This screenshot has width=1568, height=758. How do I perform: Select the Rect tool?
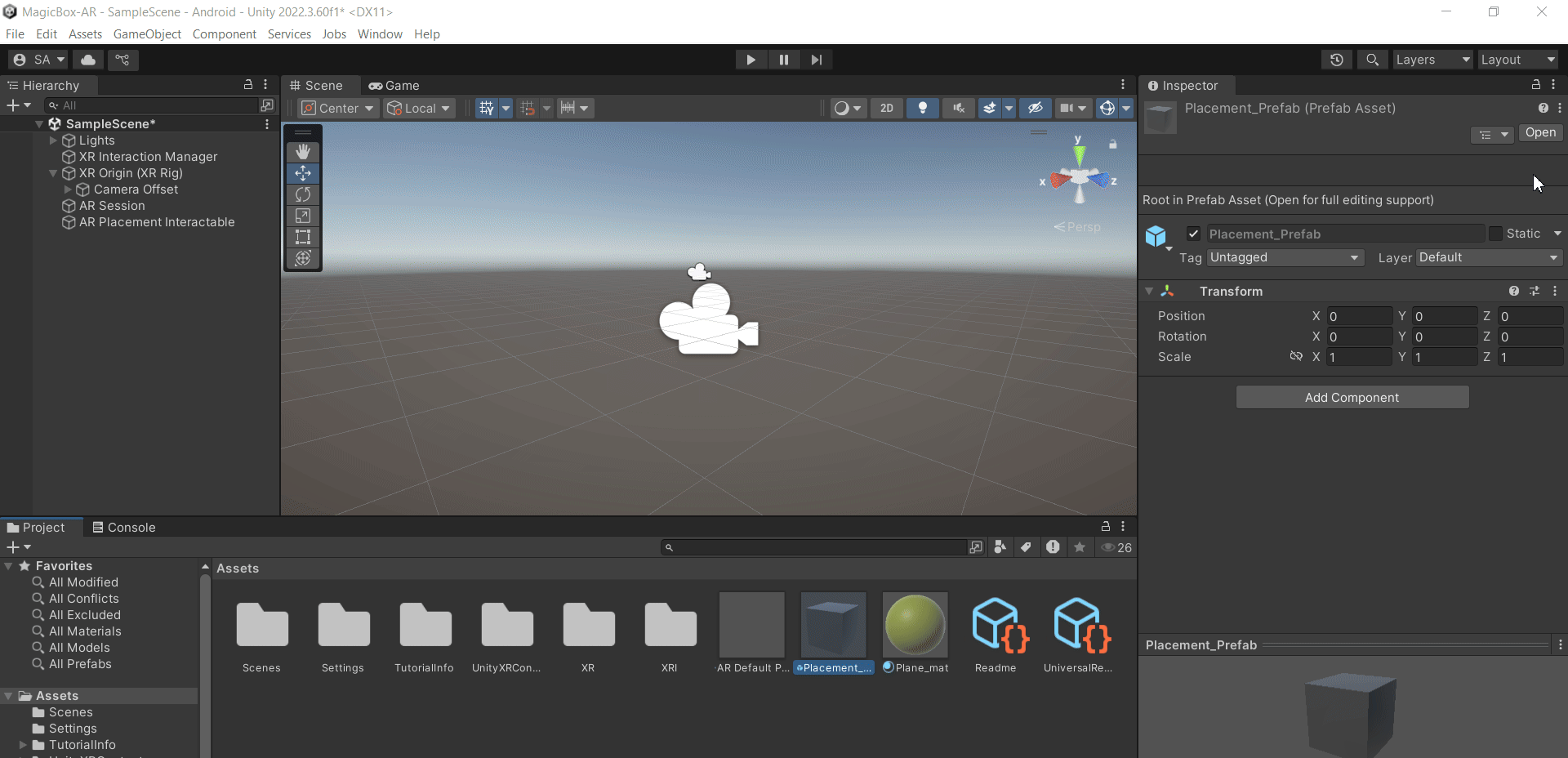(302, 238)
